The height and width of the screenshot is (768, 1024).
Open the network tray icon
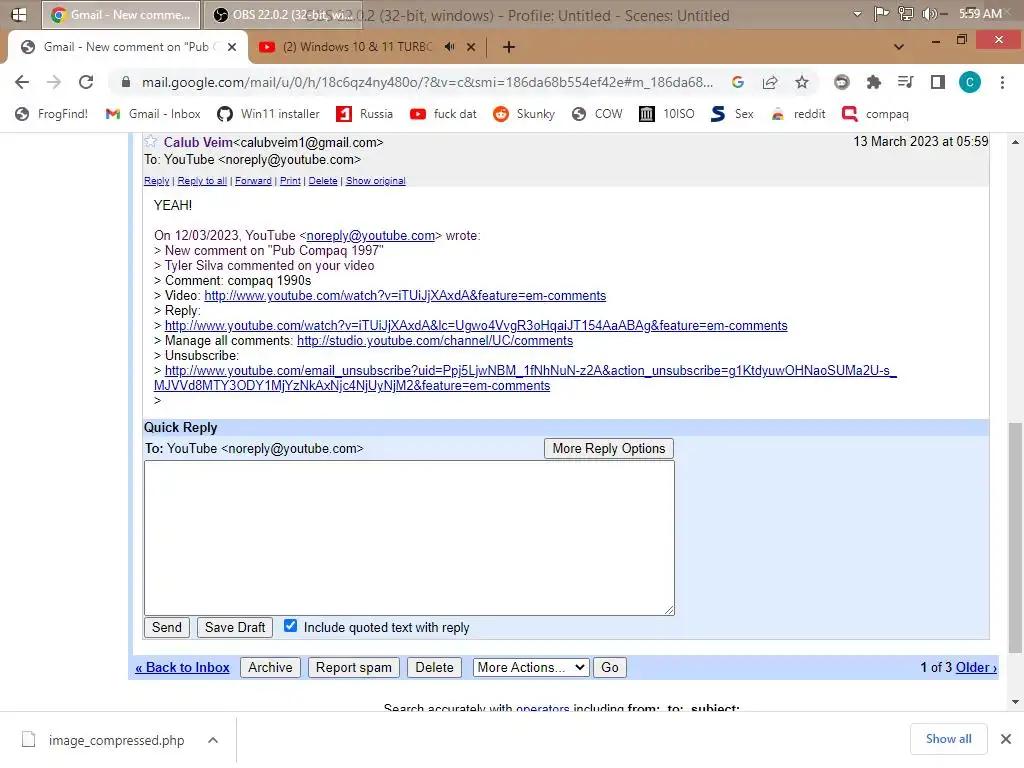[x=906, y=14]
